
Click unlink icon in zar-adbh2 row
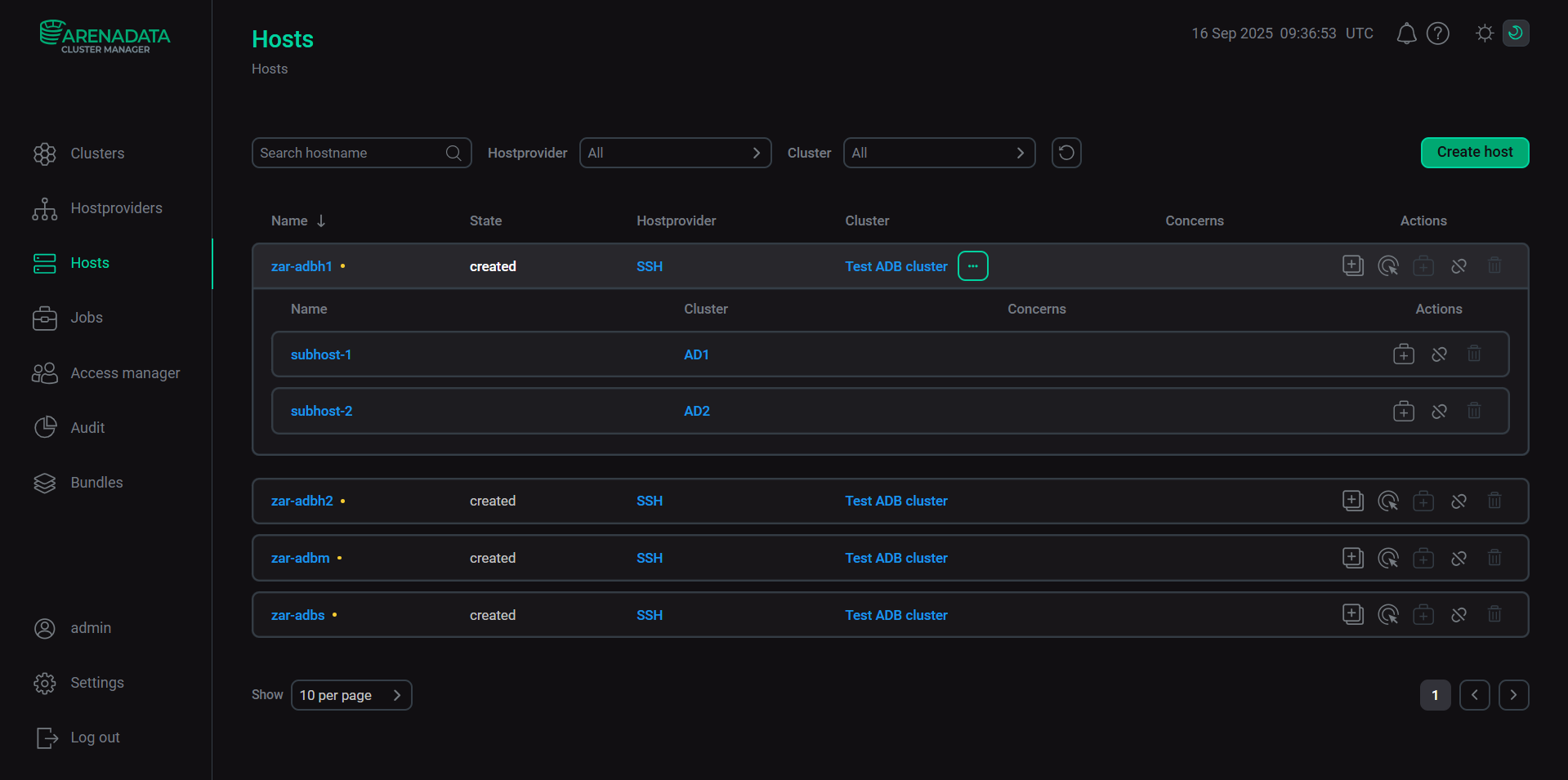[1459, 501]
